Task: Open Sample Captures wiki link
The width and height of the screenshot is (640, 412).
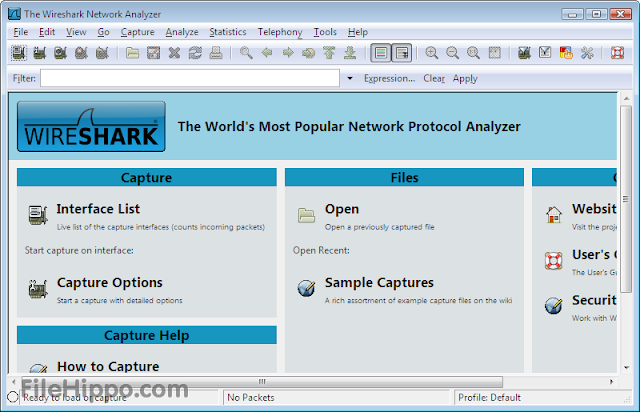Action: click(379, 283)
